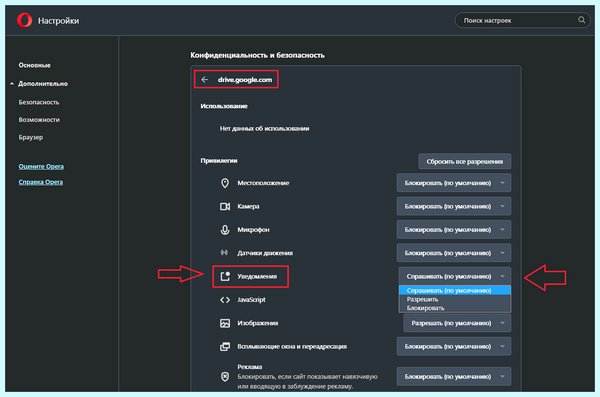Open the Оцените Opera link
This screenshot has height=397, width=600.
tap(41, 167)
